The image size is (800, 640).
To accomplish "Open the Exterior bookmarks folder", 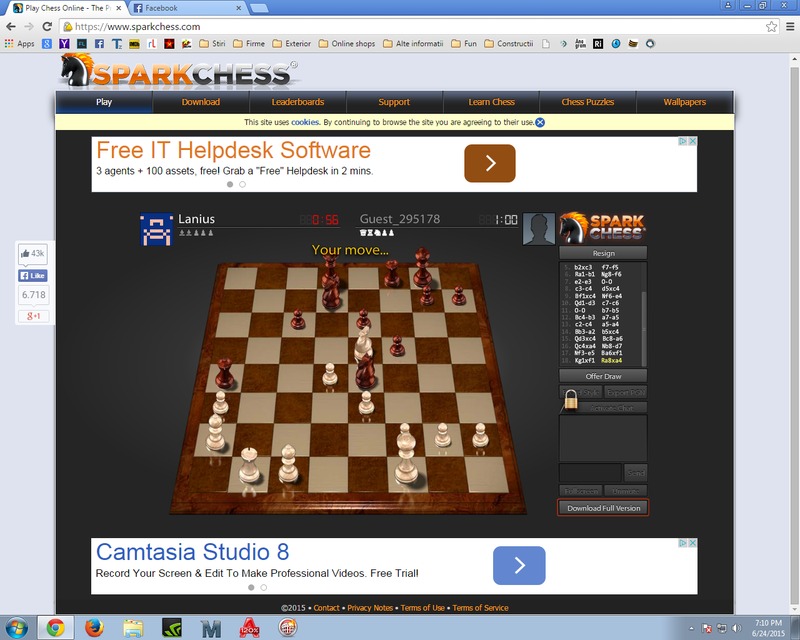I will click(x=292, y=44).
